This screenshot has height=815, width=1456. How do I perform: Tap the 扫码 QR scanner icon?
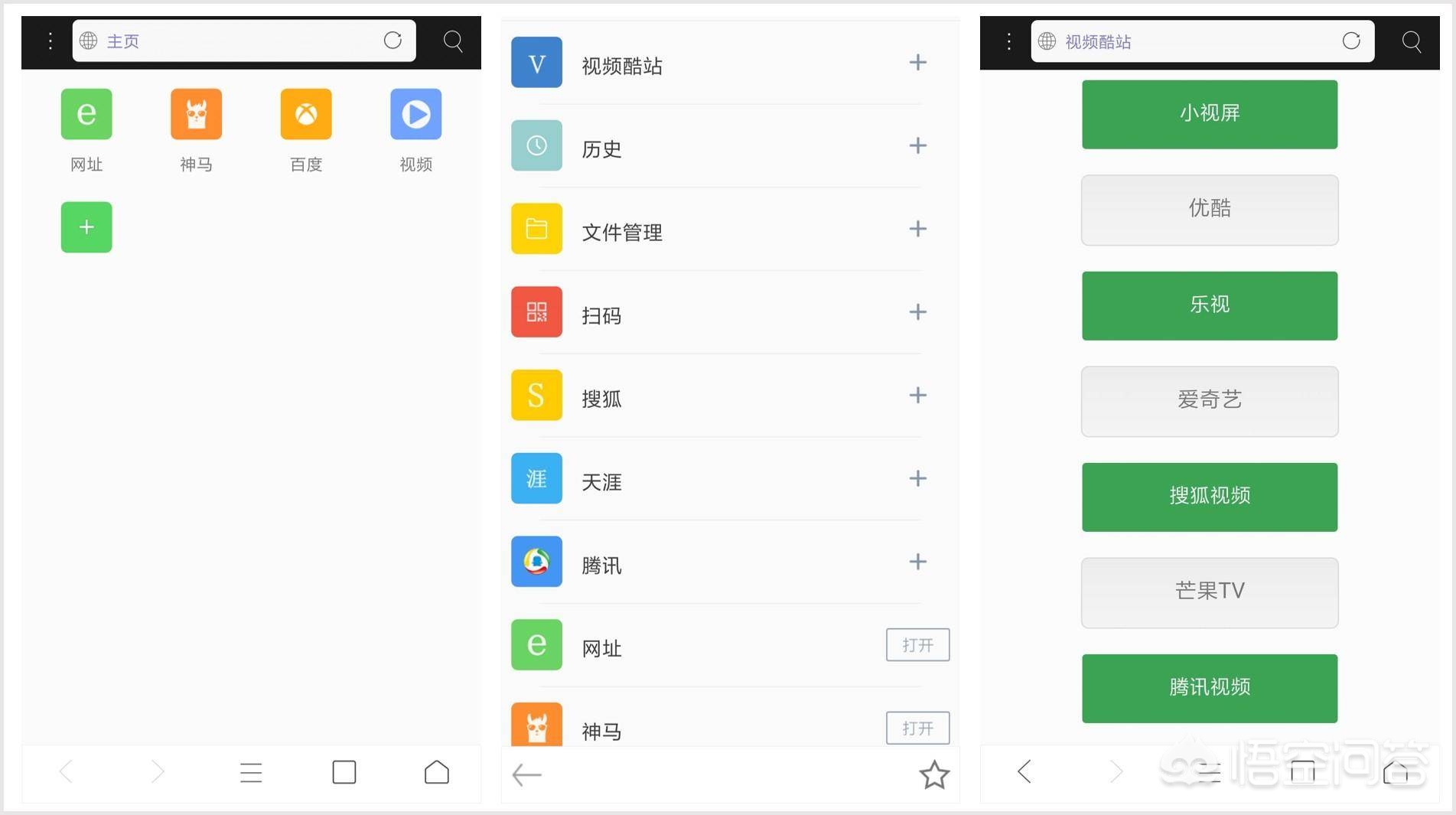[x=536, y=311]
